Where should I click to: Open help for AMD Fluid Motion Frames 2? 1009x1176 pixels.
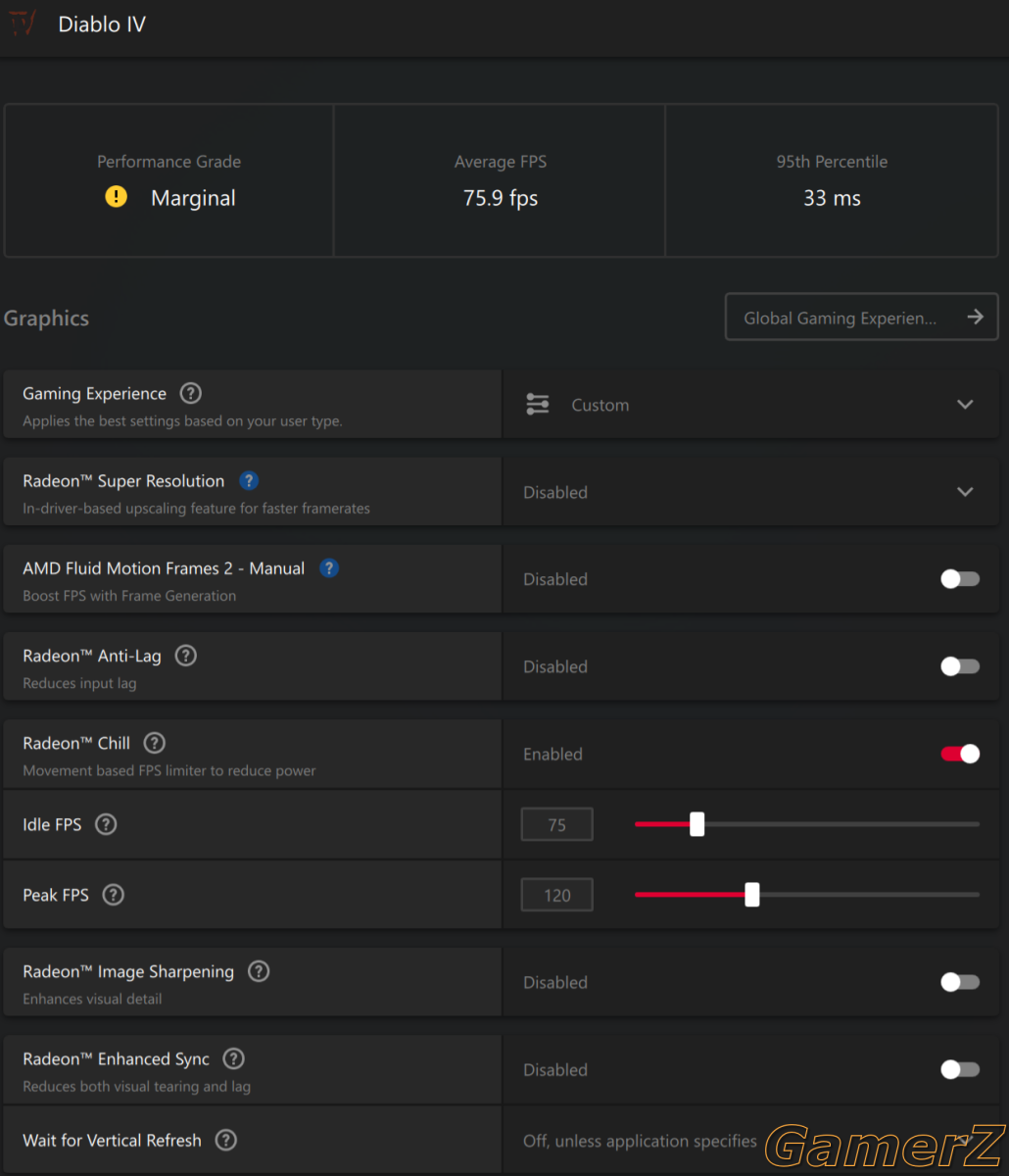pyautogui.click(x=329, y=567)
